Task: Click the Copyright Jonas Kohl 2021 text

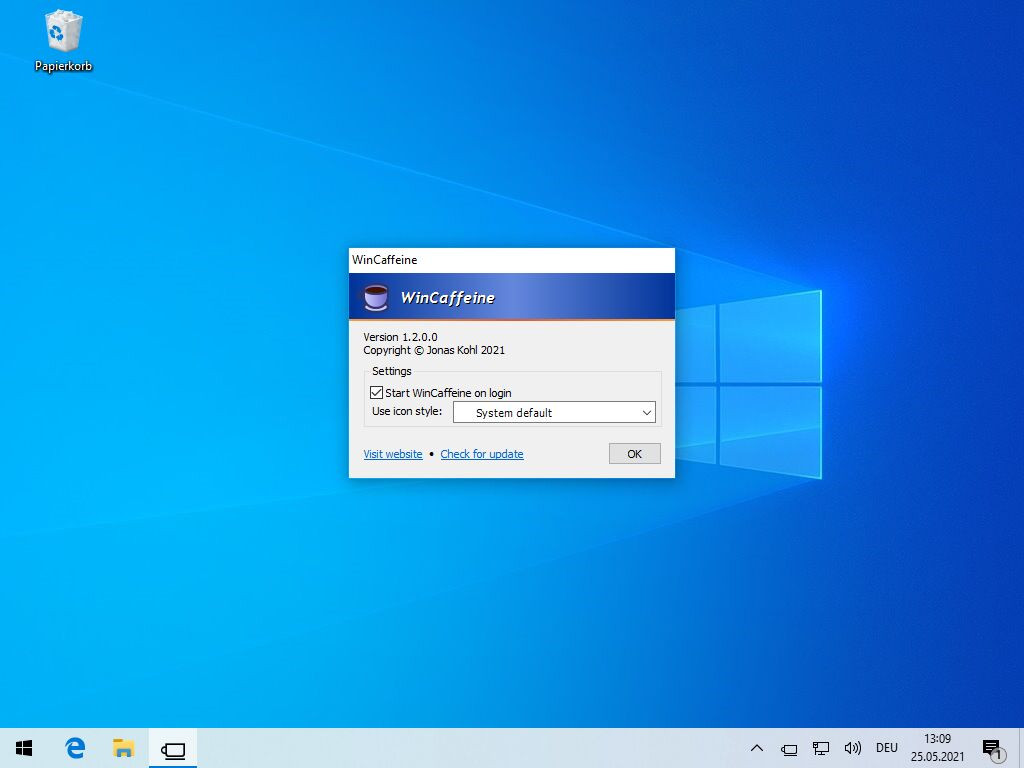Action: [434, 350]
